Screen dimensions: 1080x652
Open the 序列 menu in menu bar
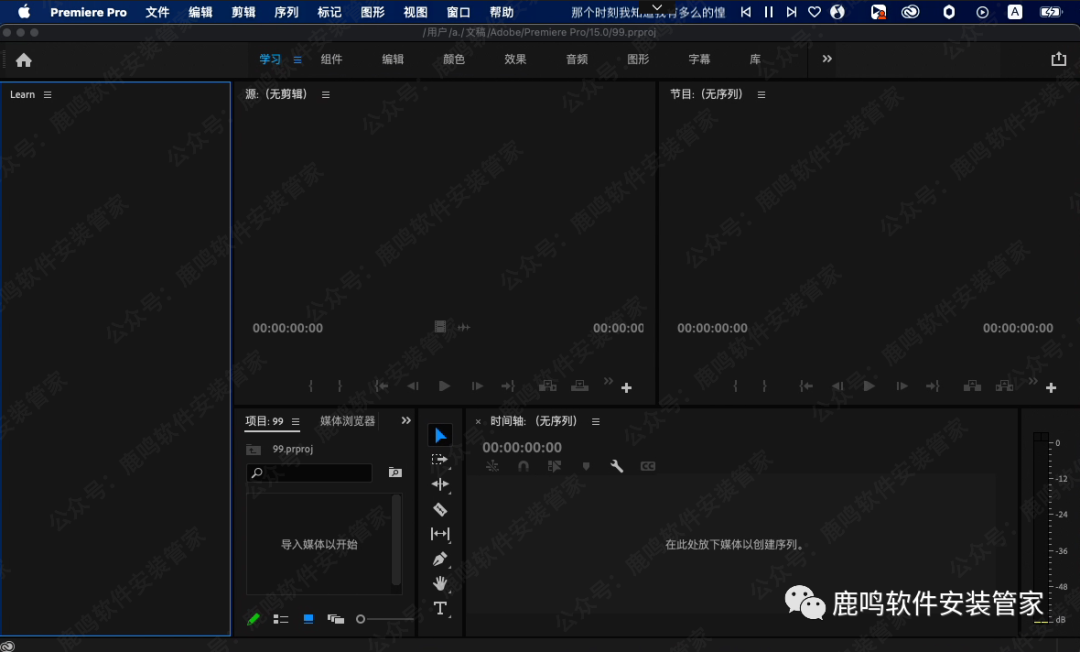pyautogui.click(x=286, y=12)
